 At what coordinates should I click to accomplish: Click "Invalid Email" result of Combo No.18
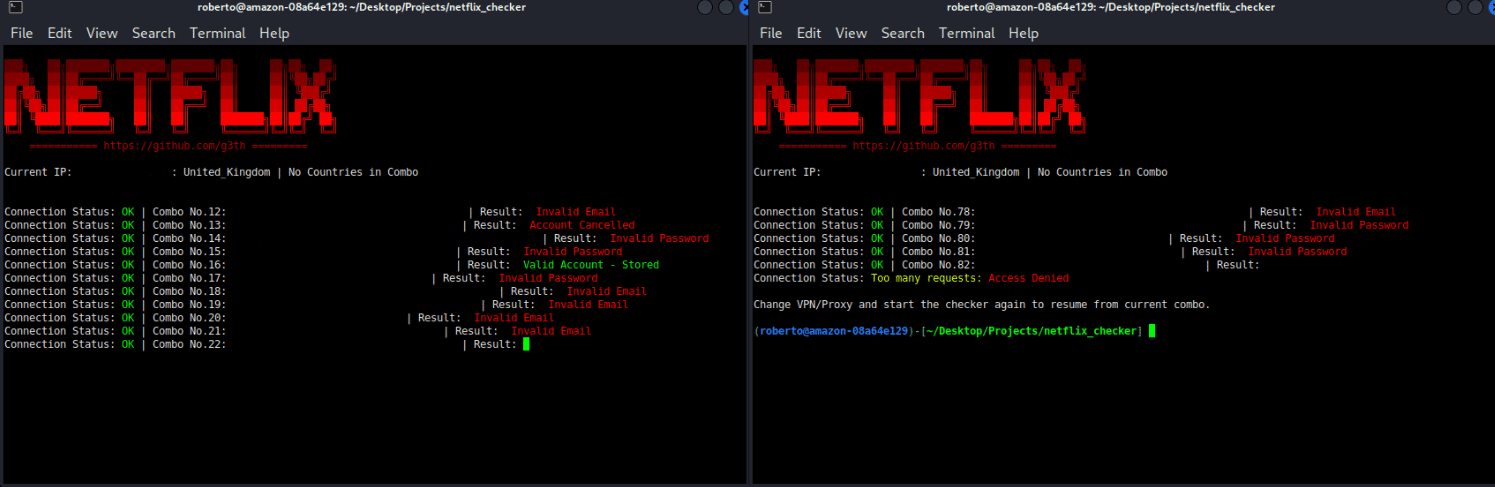[607, 291]
